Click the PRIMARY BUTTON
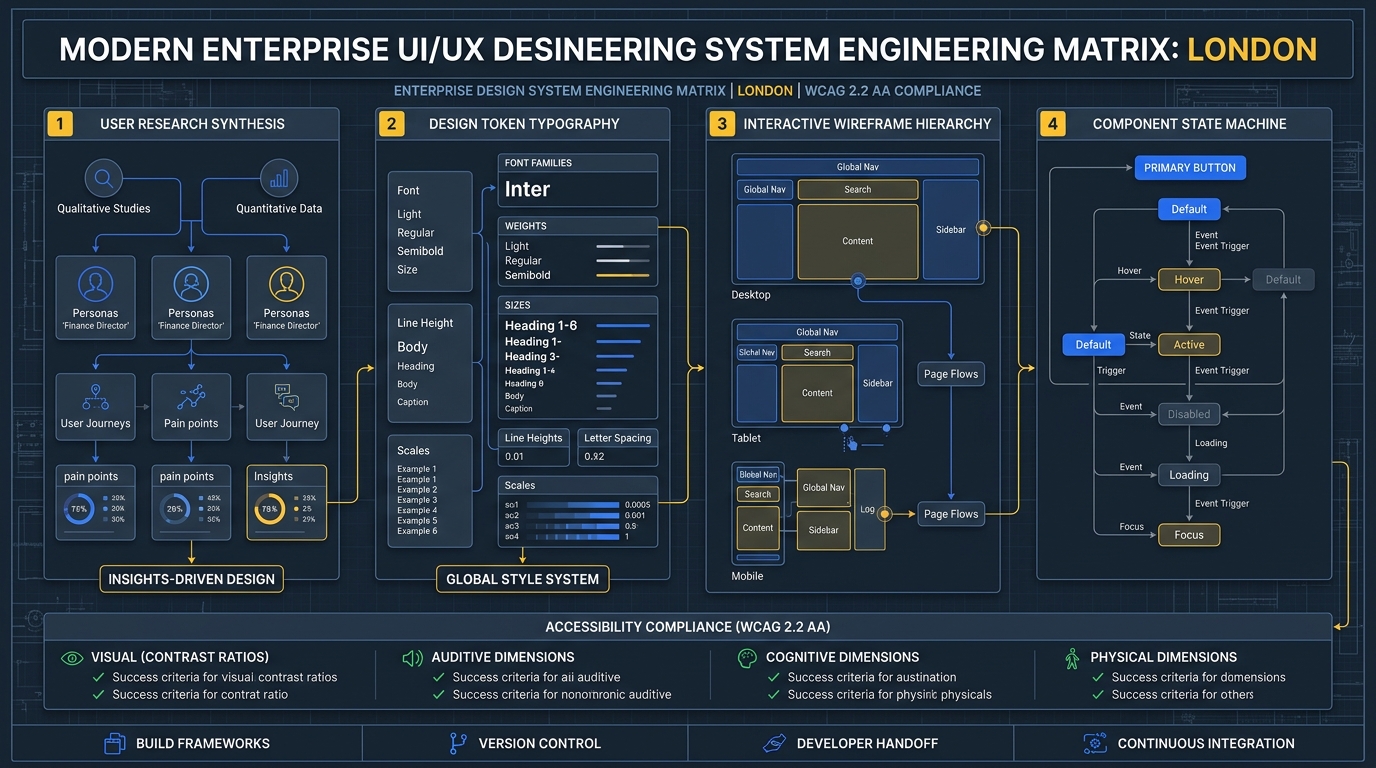 (1190, 168)
